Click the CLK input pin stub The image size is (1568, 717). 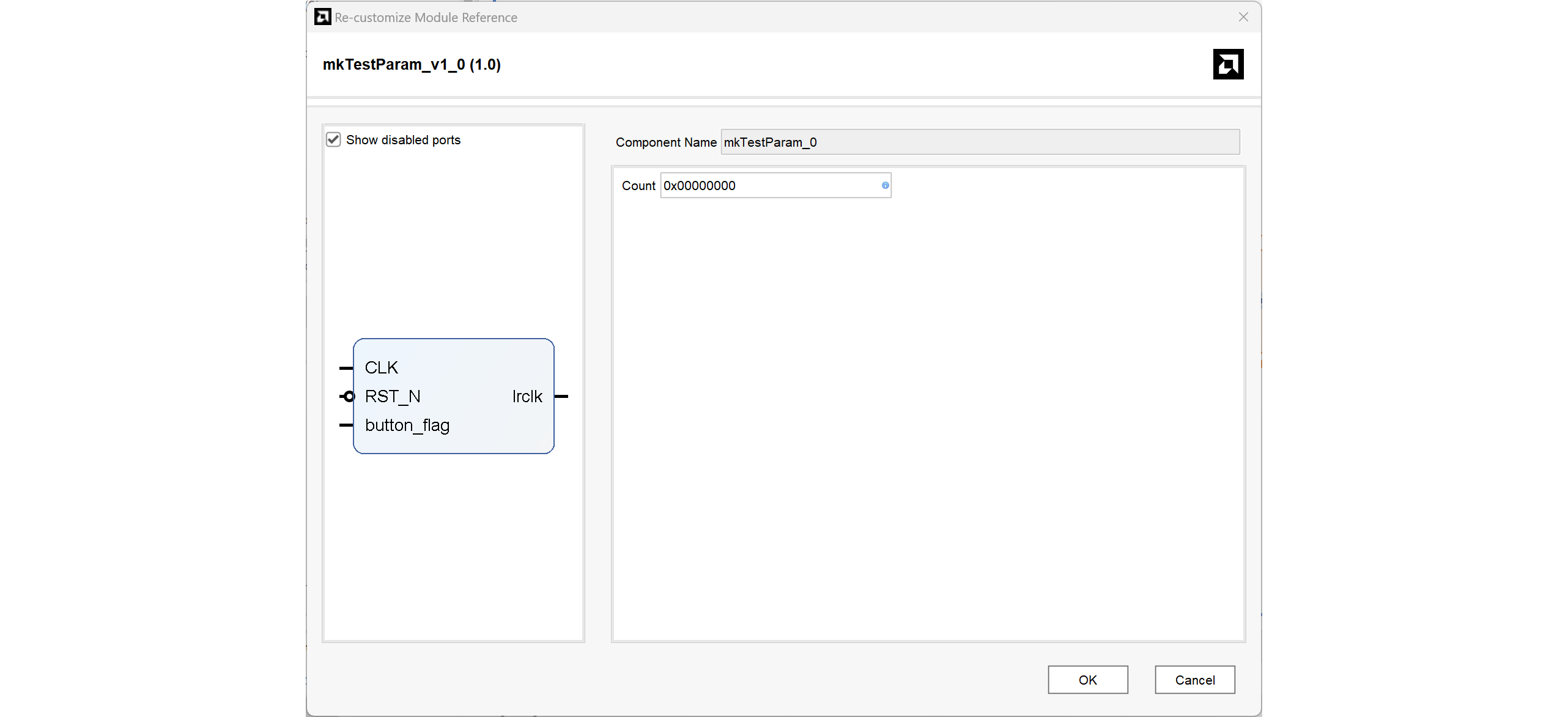[x=346, y=368]
